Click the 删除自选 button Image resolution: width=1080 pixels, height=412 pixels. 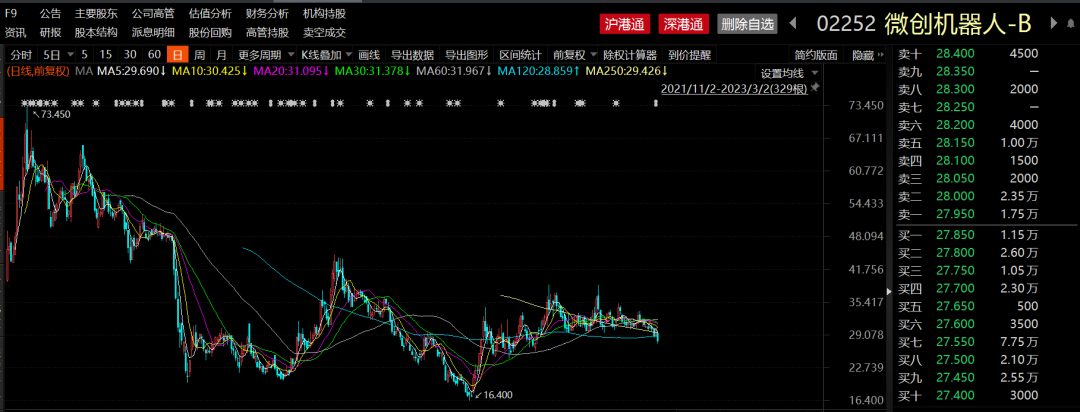pos(747,24)
